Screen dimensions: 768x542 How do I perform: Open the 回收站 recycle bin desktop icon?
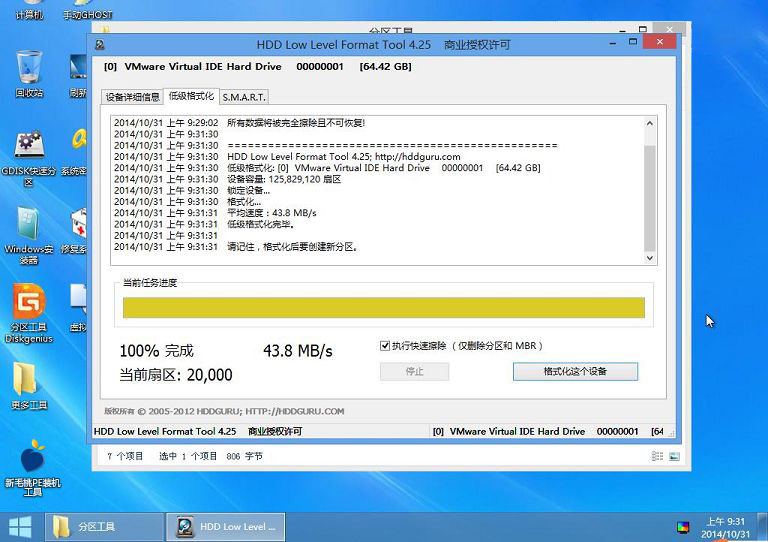coord(29,73)
